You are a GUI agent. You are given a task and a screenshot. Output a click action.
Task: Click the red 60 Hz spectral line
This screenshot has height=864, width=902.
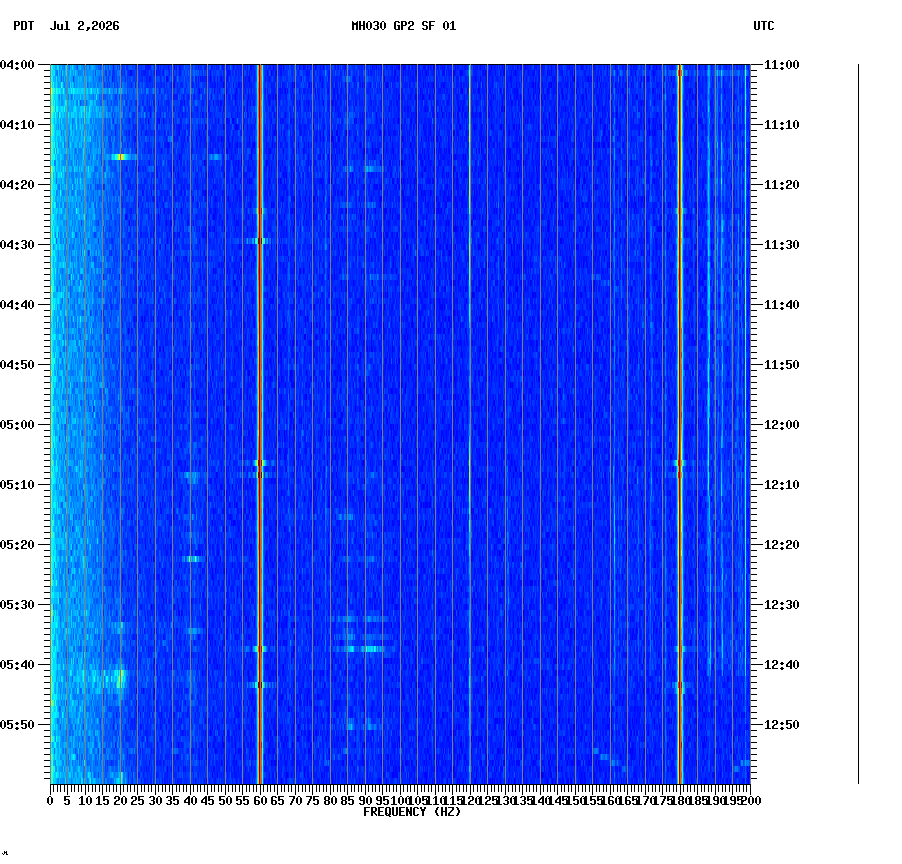click(x=260, y=424)
